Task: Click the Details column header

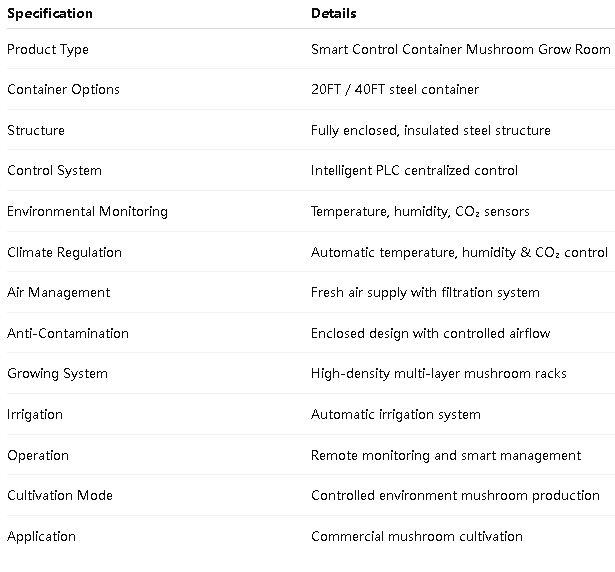Action: [x=334, y=14]
